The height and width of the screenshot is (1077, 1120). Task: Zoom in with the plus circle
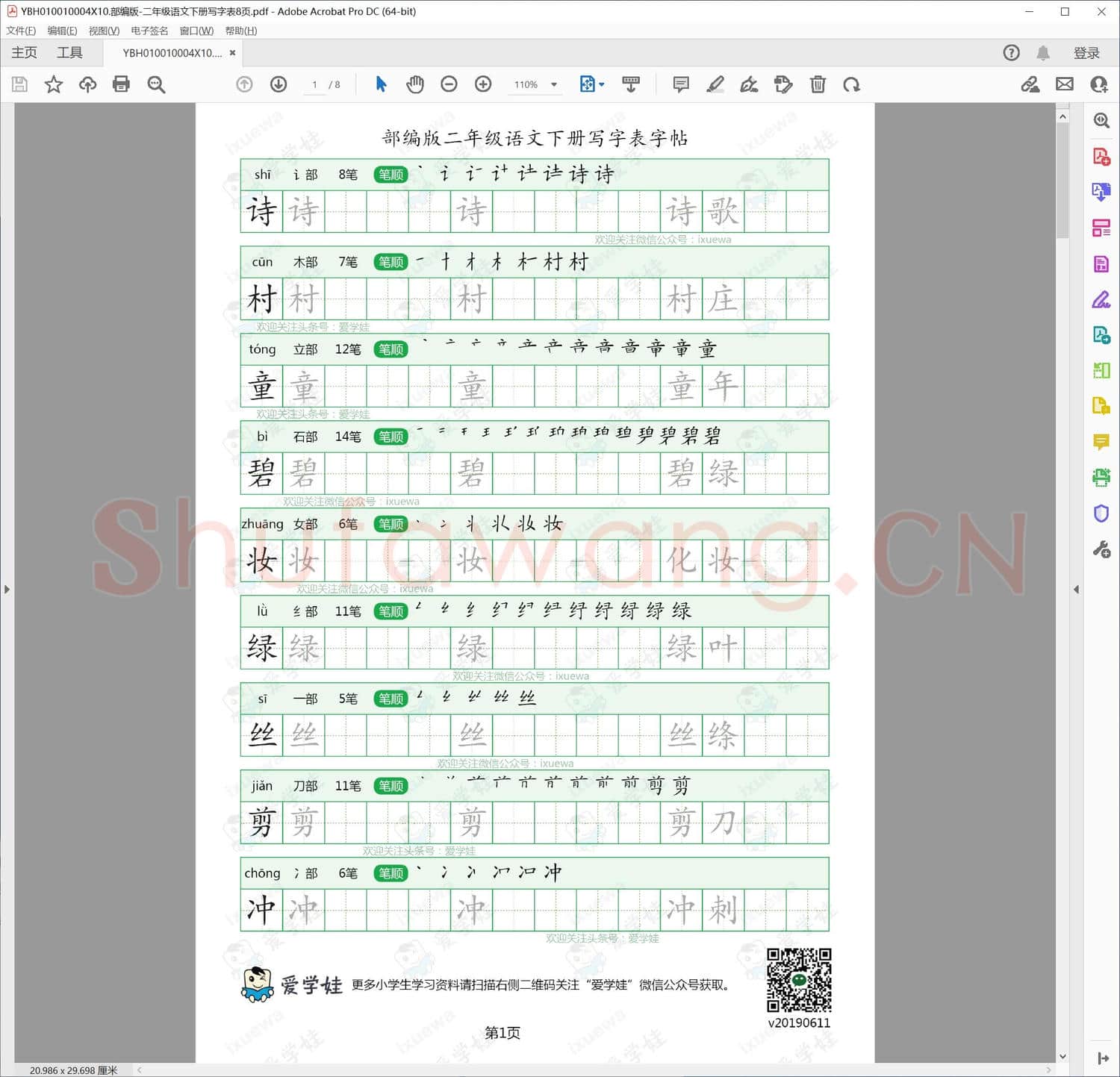[483, 84]
